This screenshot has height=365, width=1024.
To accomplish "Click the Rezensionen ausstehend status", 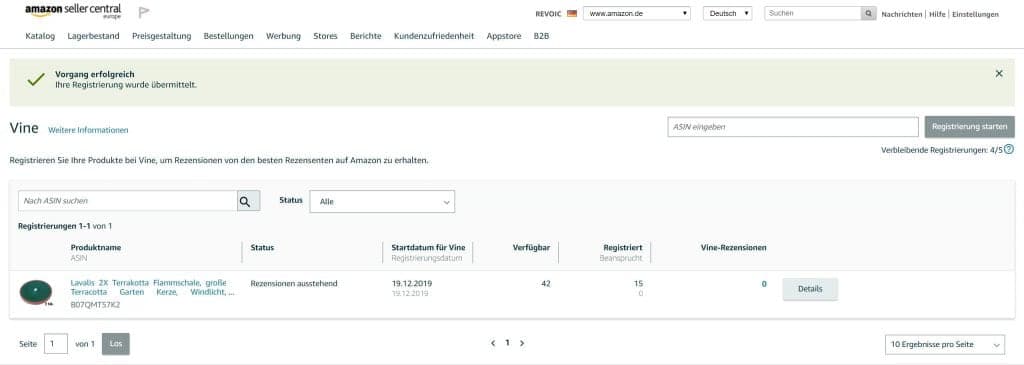I will pos(294,284).
